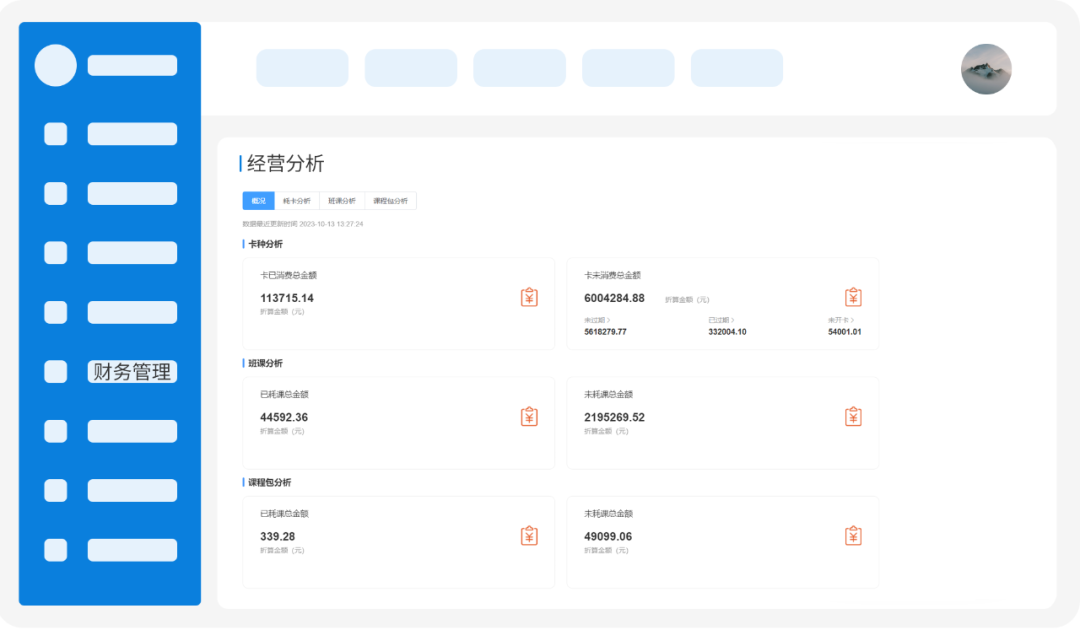Switch to the 耗卡分析 tab

tap(297, 201)
